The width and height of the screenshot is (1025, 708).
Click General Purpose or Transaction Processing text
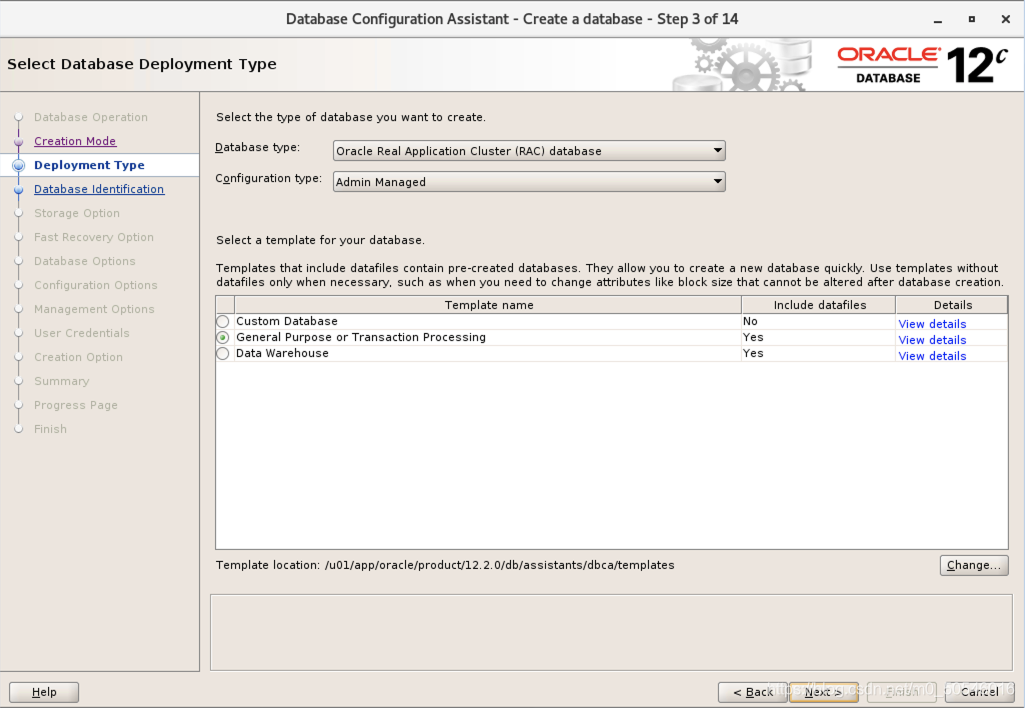(x=361, y=337)
